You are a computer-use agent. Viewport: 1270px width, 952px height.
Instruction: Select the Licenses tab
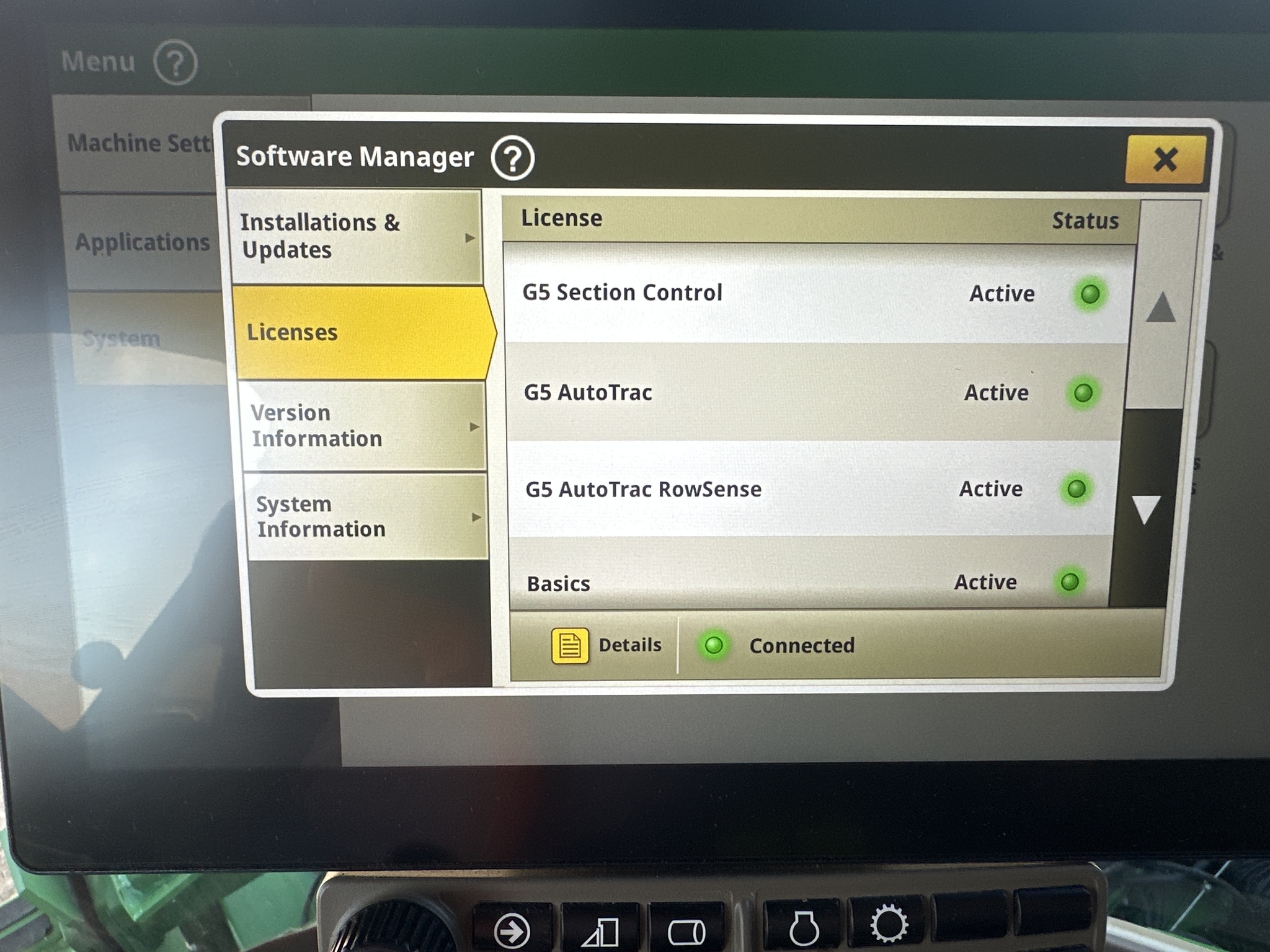pyautogui.click(x=365, y=333)
